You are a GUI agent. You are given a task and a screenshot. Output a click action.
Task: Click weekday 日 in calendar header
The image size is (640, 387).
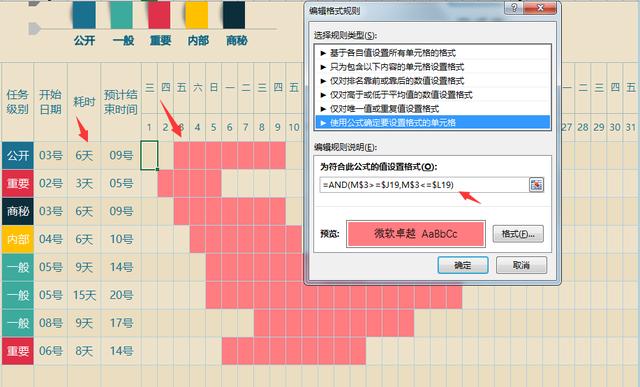pyautogui.click(x=213, y=87)
